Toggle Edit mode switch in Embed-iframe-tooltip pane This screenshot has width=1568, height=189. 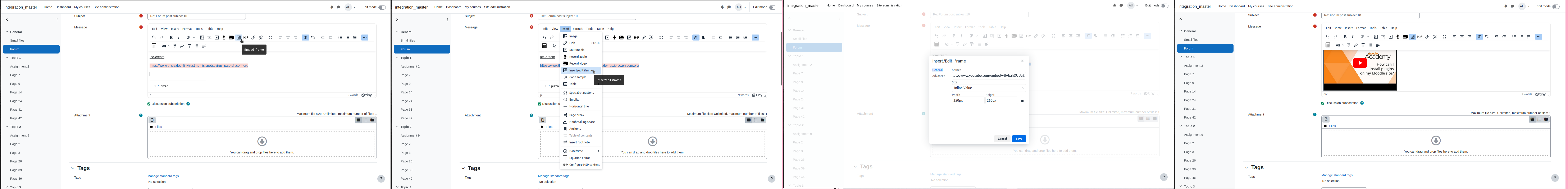pyautogui.click(x=382, y=7)
